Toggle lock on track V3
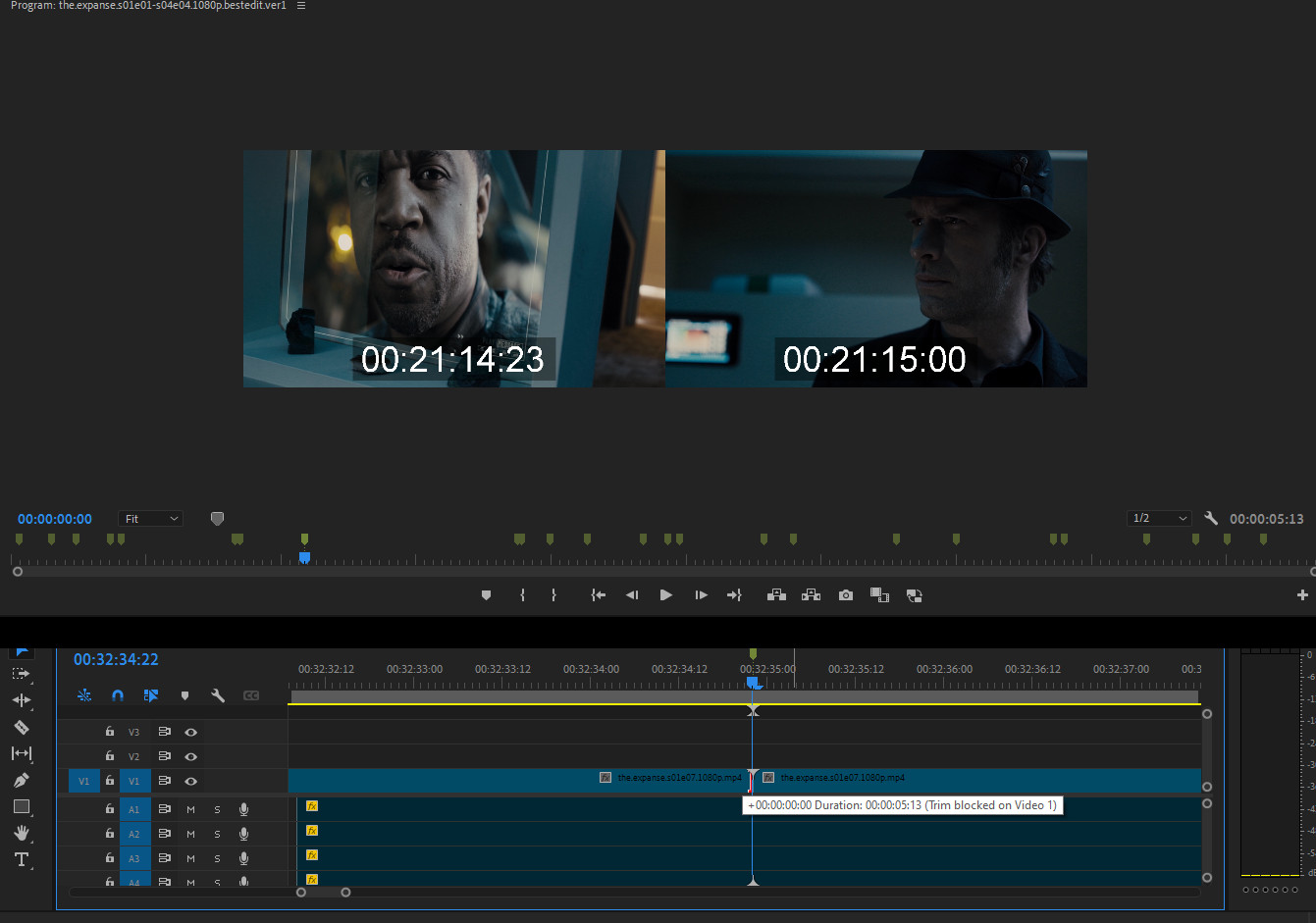This screenshot has height=923, width=1316. (x=110, y=732)
